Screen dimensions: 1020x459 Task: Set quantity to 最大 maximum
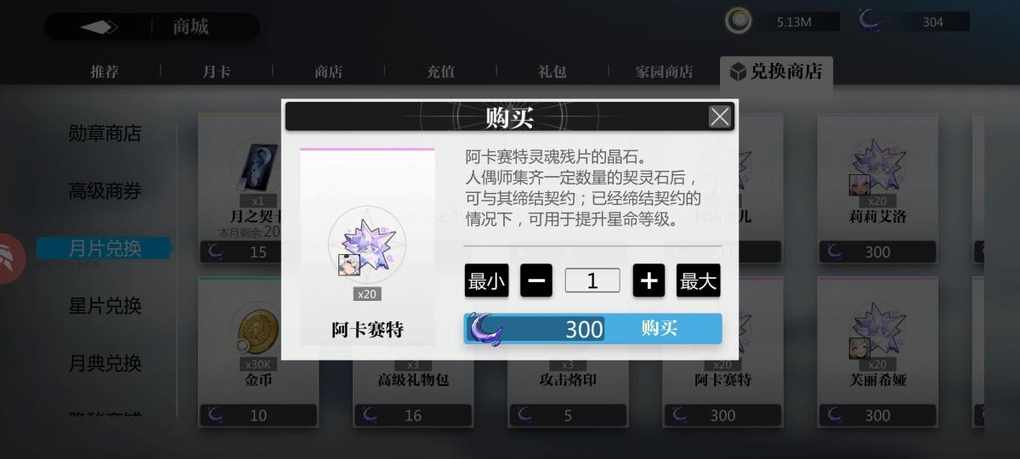[x=698, y=281]
